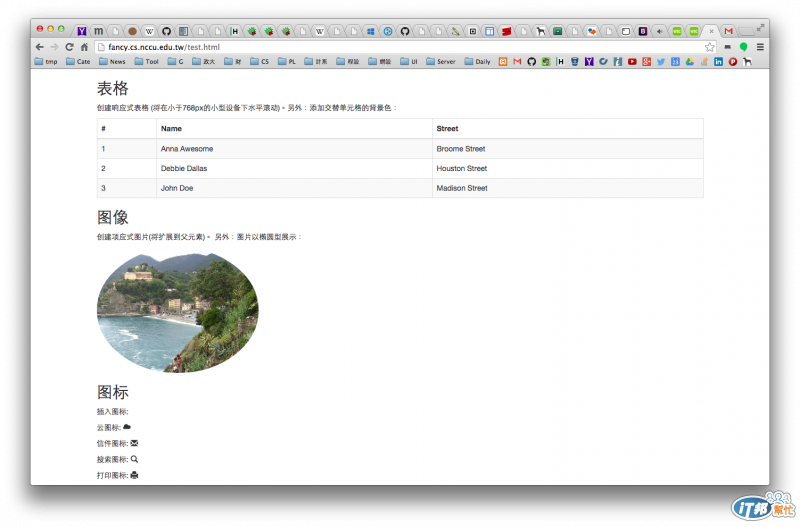Open a new tab
This screenshot has height=527, width=800.
pyautogui.click(x=746, y=31)
